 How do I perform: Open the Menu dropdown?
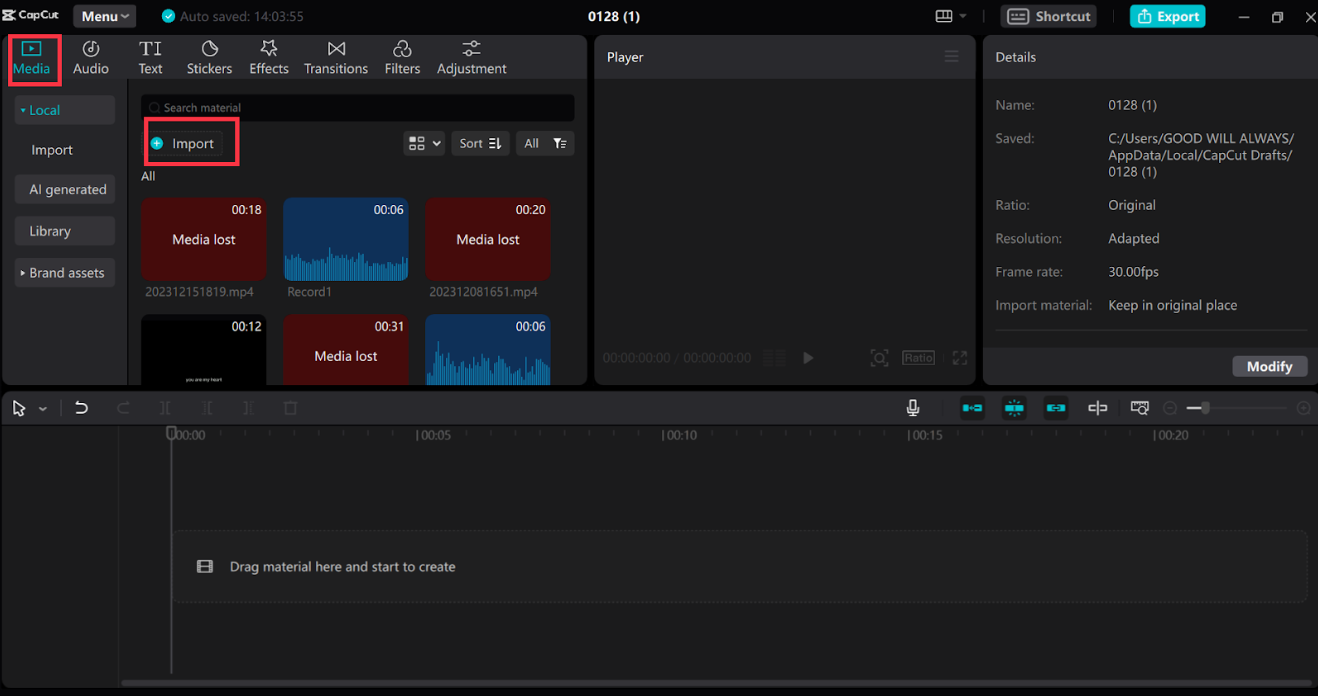pyautogui.click(x=105, y=16)
